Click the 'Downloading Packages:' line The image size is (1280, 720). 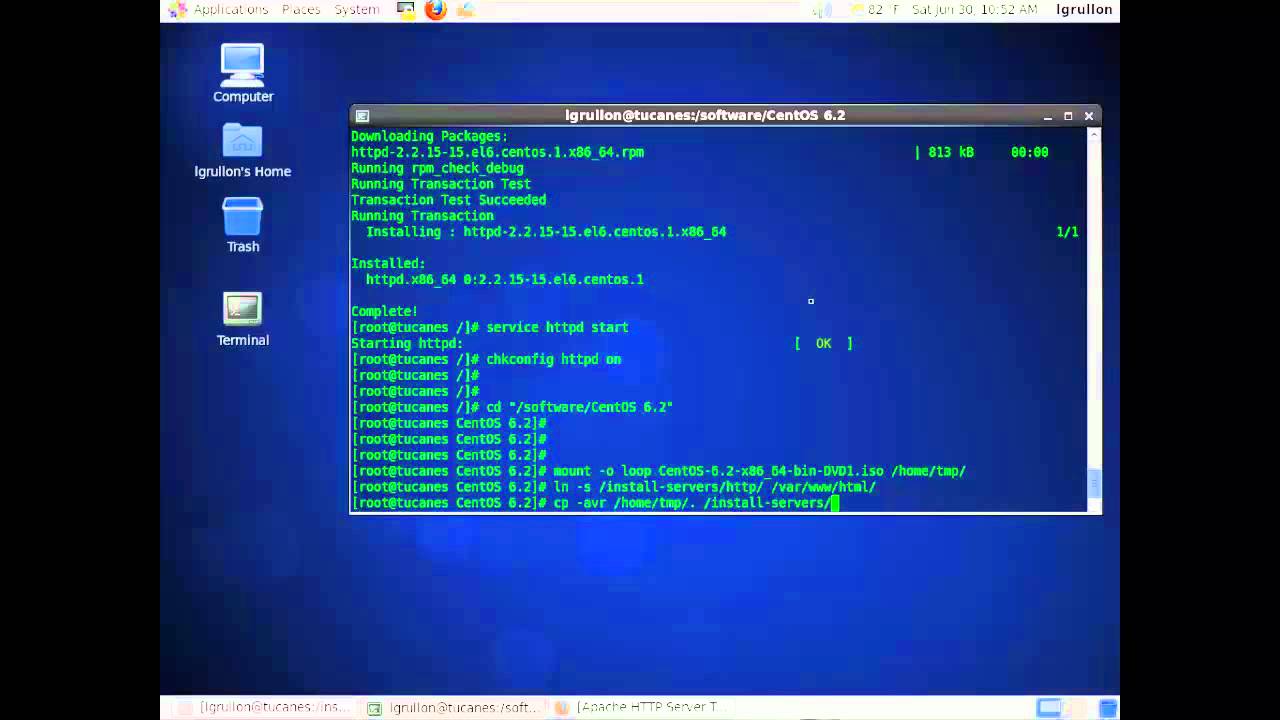tap(429, 136)
